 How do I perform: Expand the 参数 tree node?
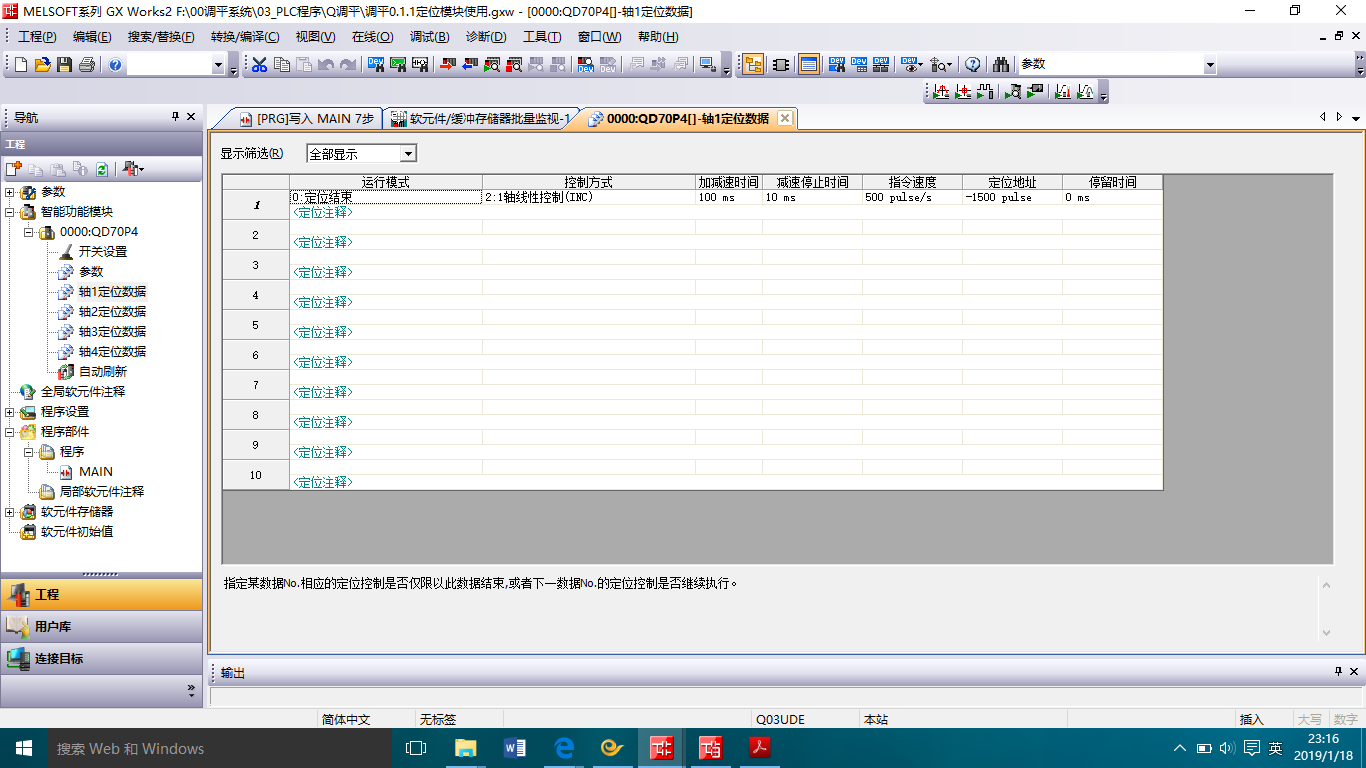coord(10,192)
